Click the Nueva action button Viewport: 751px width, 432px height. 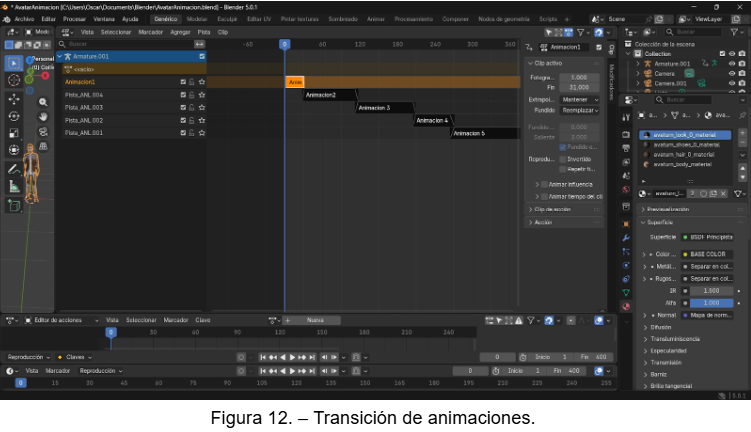(316, 320)
